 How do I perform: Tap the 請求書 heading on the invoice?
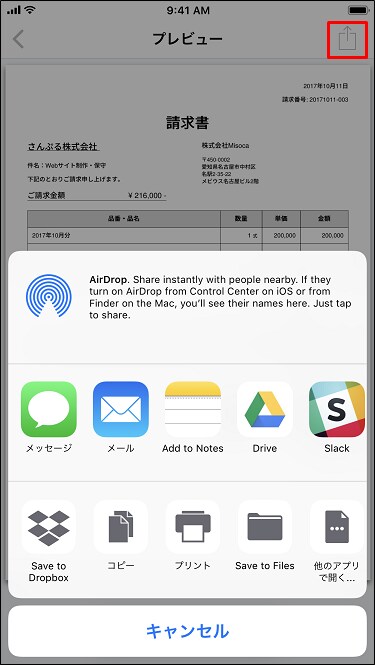188,123
